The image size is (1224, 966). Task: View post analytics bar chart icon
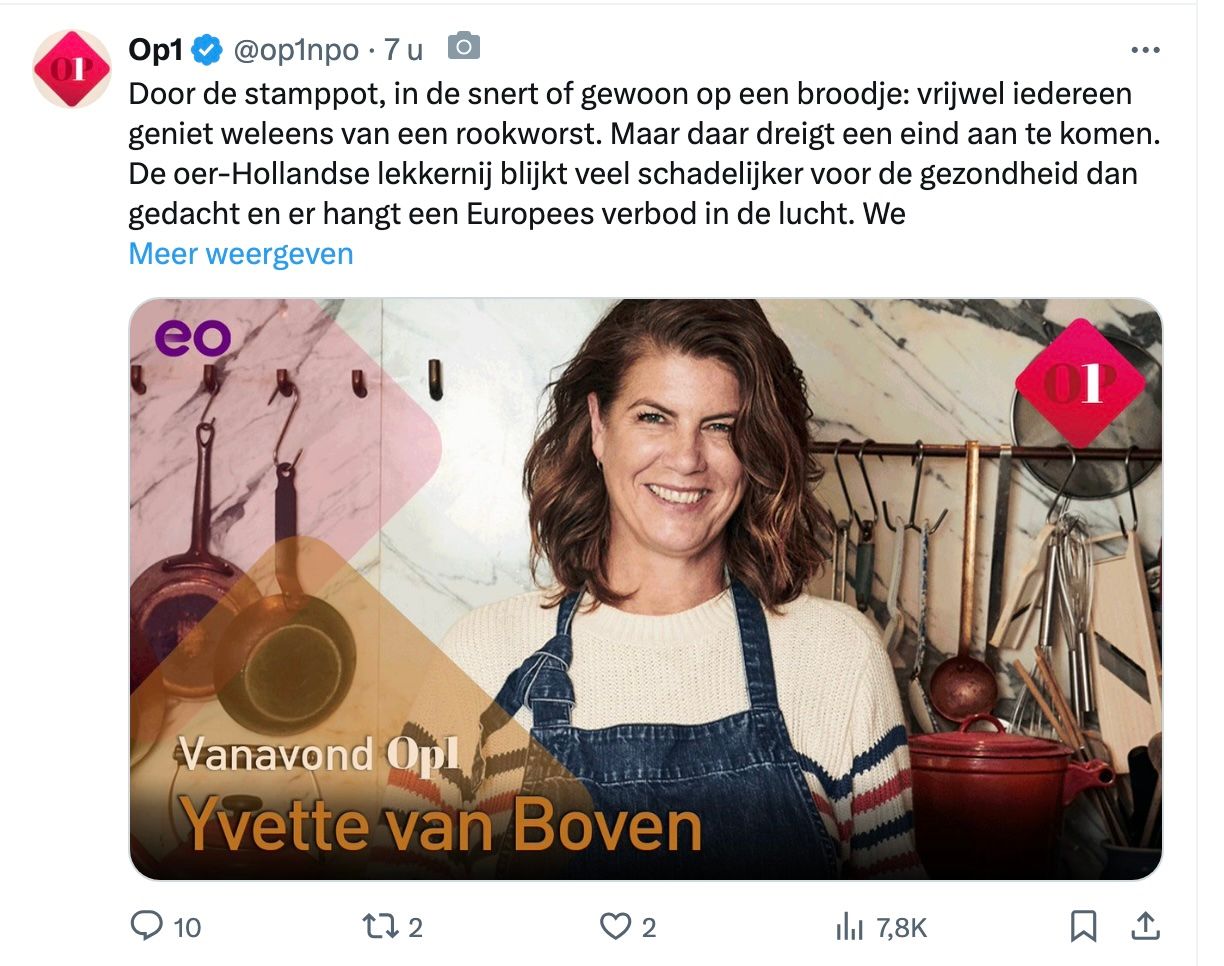[x=849, y=927]
